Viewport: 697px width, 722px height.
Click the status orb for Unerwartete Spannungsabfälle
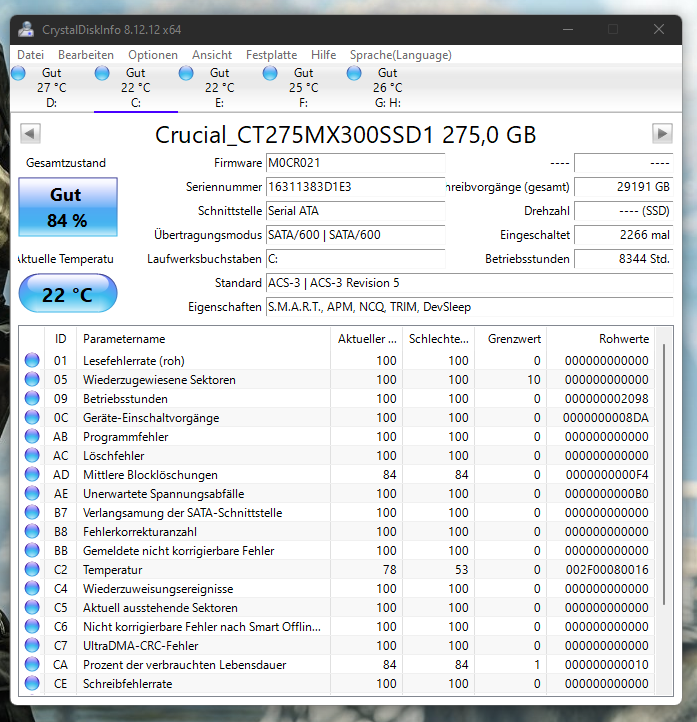(32, 493)
